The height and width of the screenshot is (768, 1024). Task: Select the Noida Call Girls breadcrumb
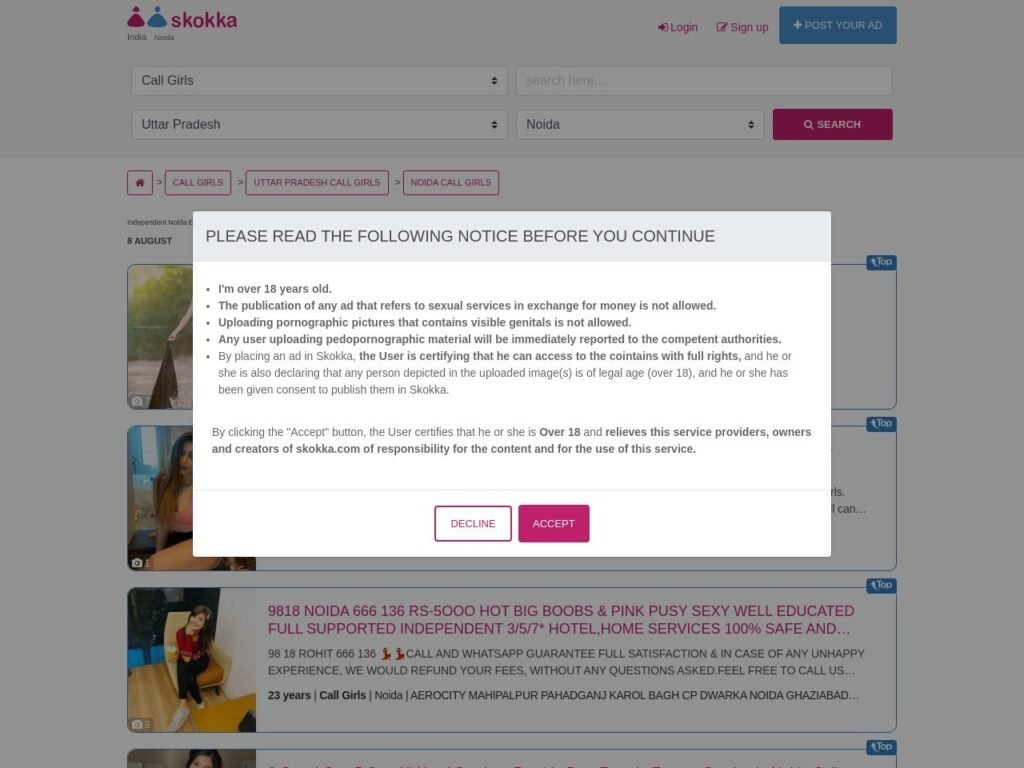pyautogui.click(x=451, y=183)
